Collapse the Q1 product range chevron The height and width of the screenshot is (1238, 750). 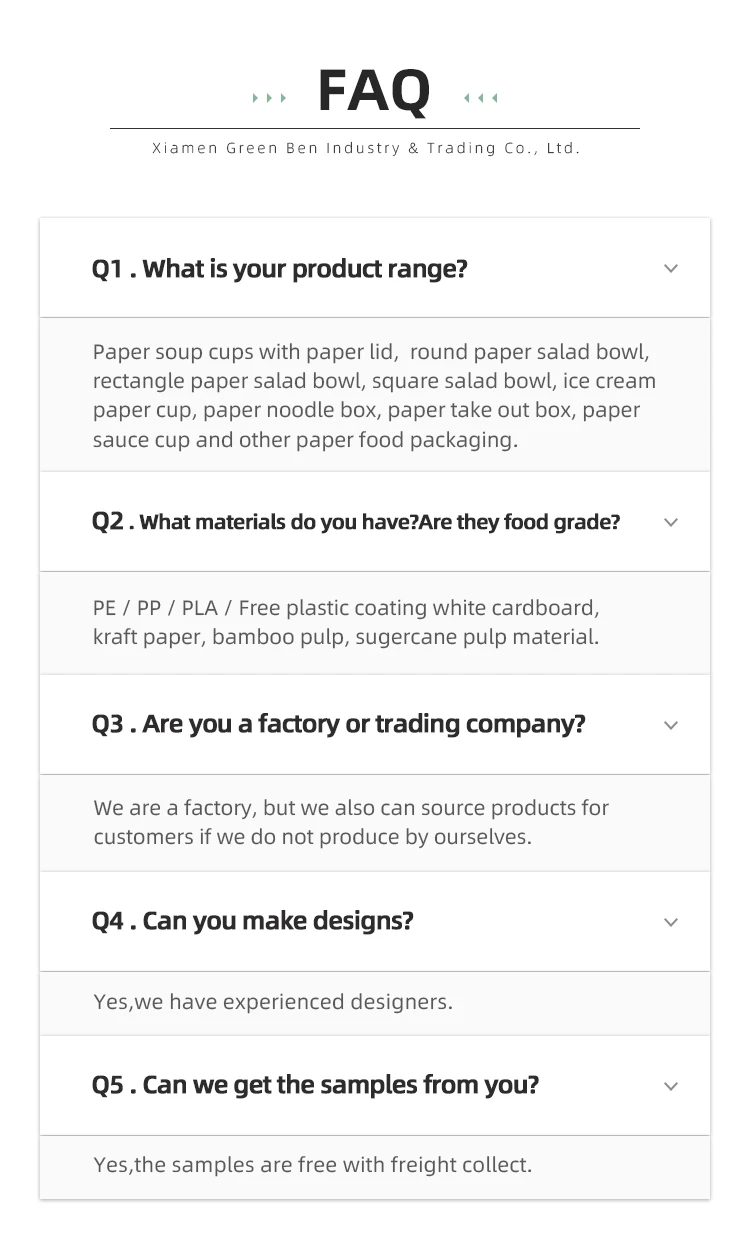pyautogui.click(x=671, y=269)
